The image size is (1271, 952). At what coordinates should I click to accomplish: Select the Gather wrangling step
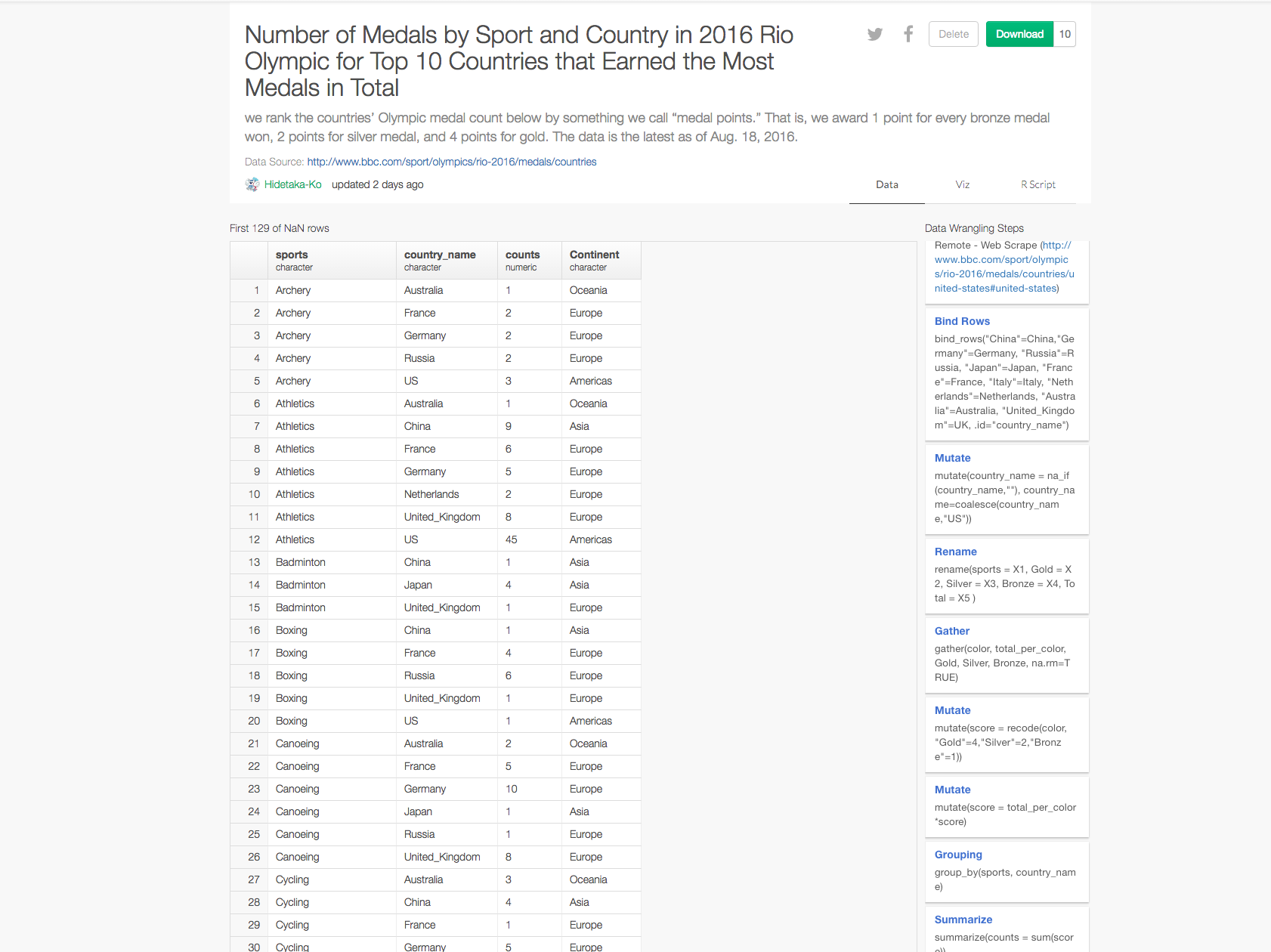(x=951, y=631)
